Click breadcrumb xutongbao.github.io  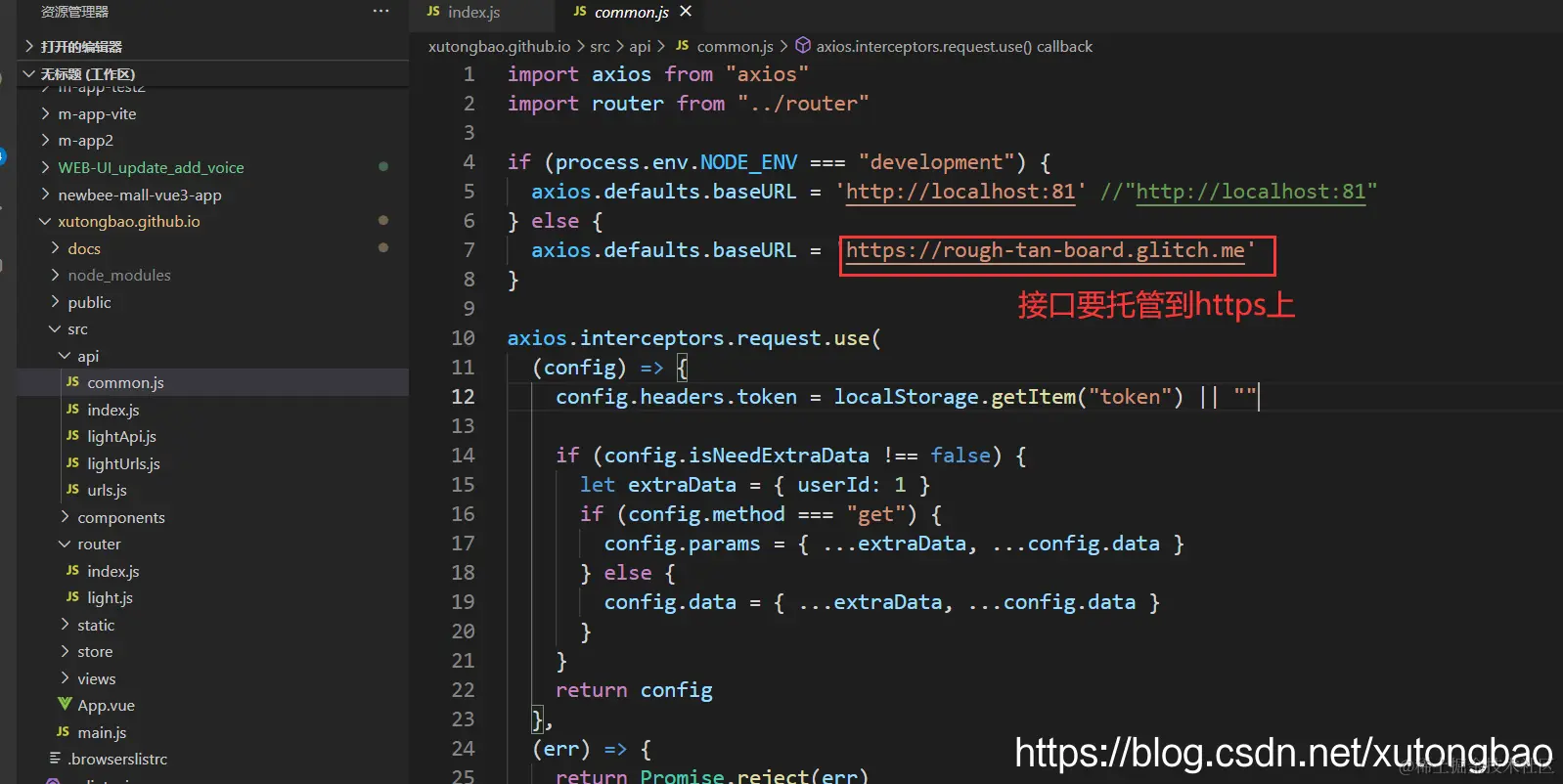coord(499,46)
